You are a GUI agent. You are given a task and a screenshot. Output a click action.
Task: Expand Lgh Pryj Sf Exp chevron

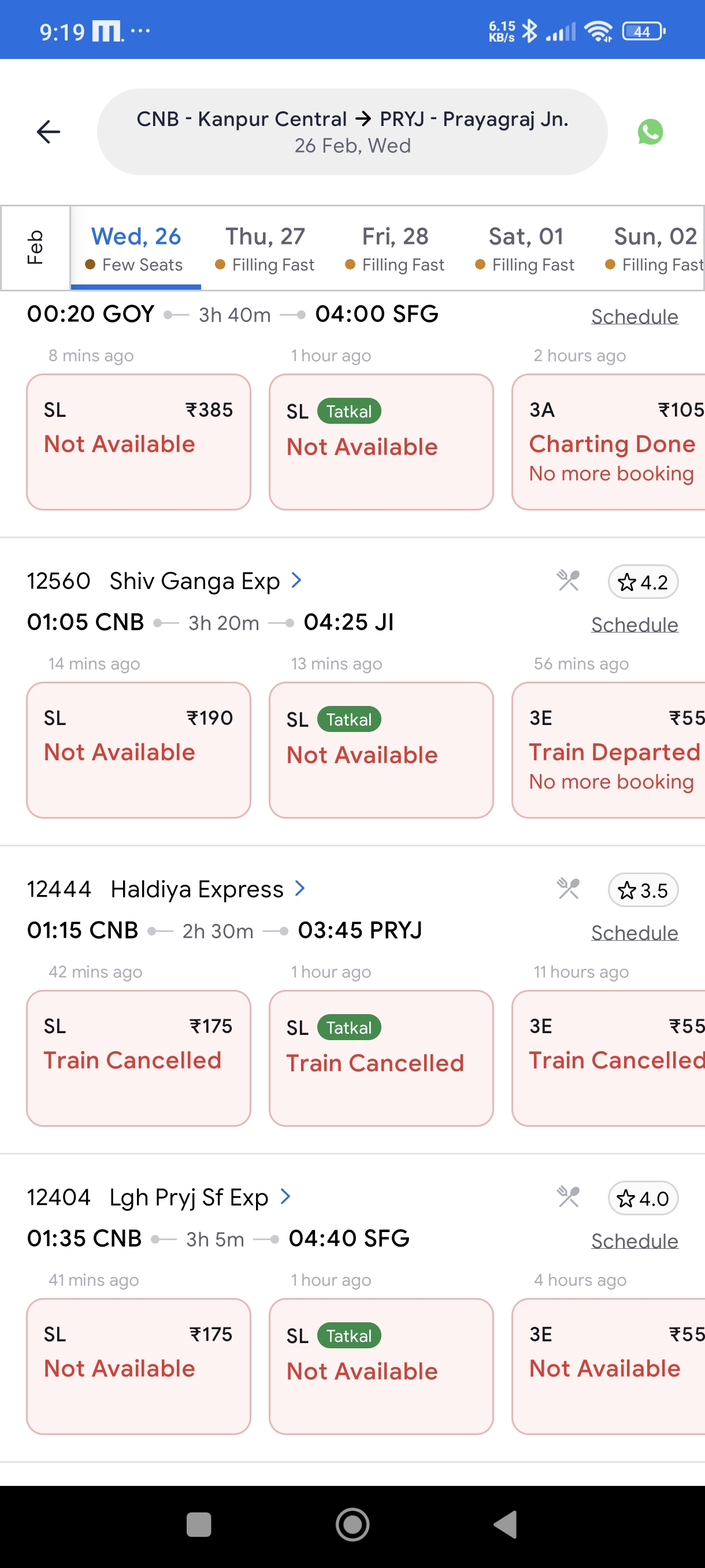(285, 1196)
